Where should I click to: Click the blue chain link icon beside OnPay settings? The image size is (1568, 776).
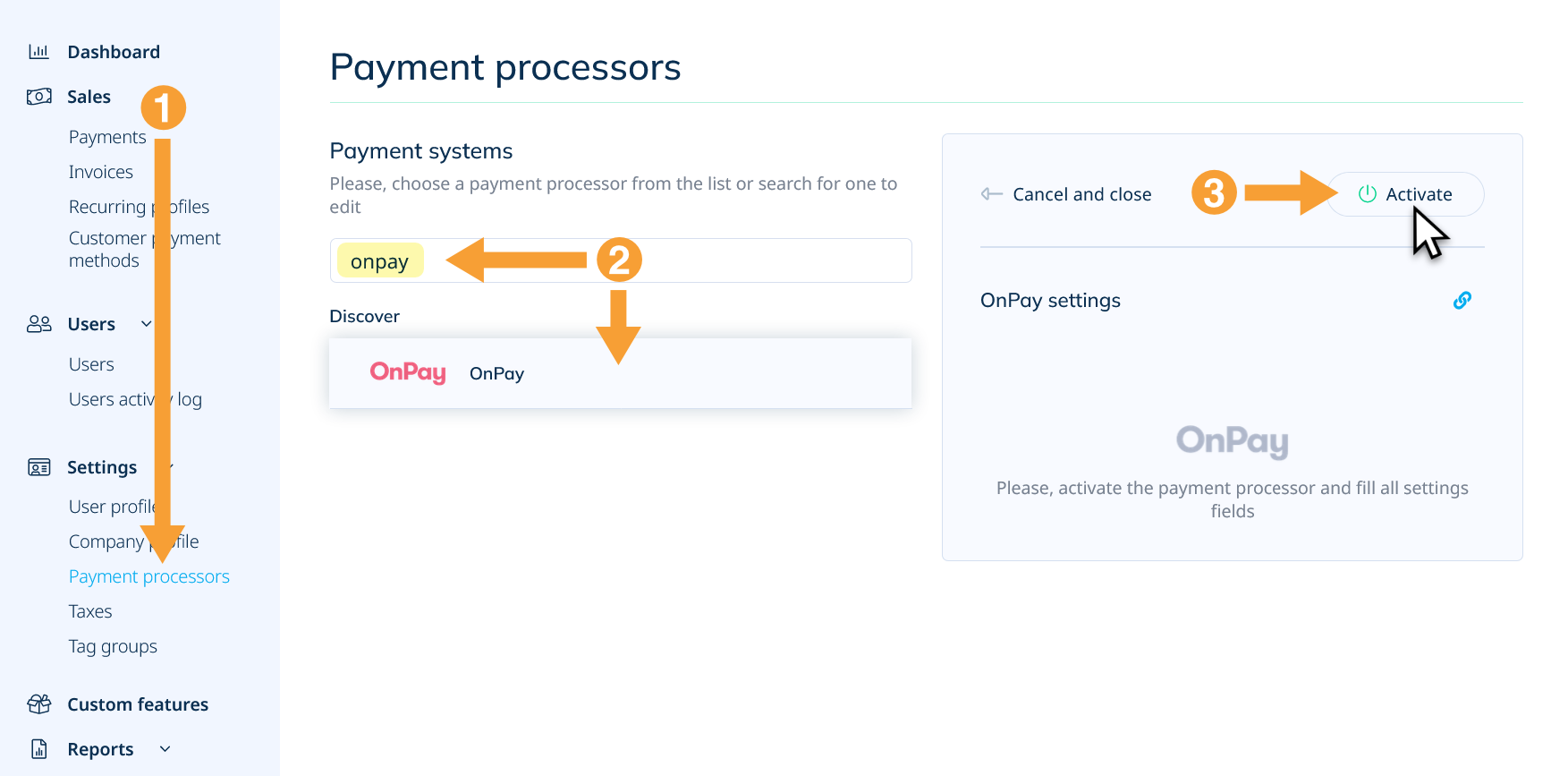pyautogui.click(x=1462, y=300)
